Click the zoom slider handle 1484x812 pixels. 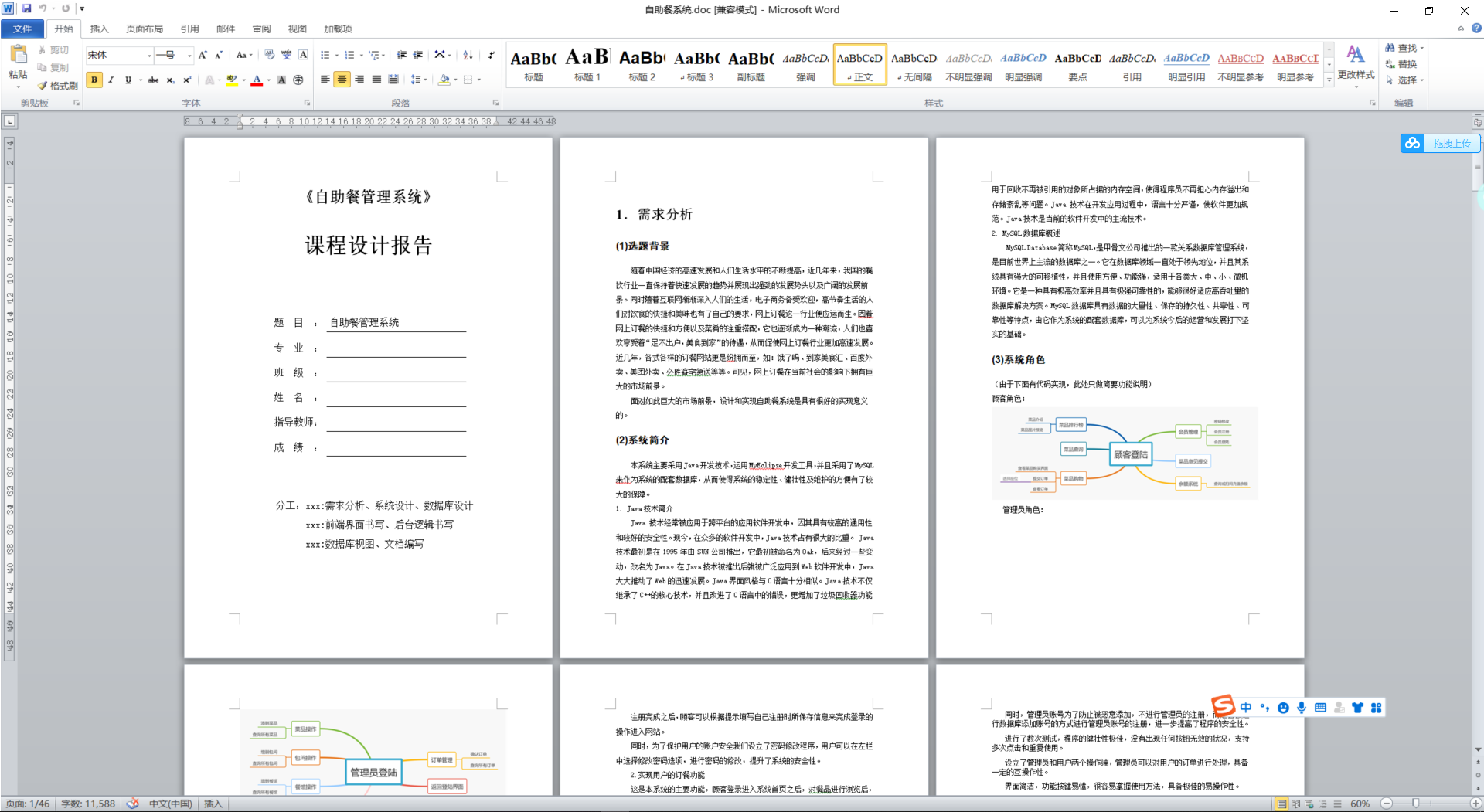[x=1415, y=804]
